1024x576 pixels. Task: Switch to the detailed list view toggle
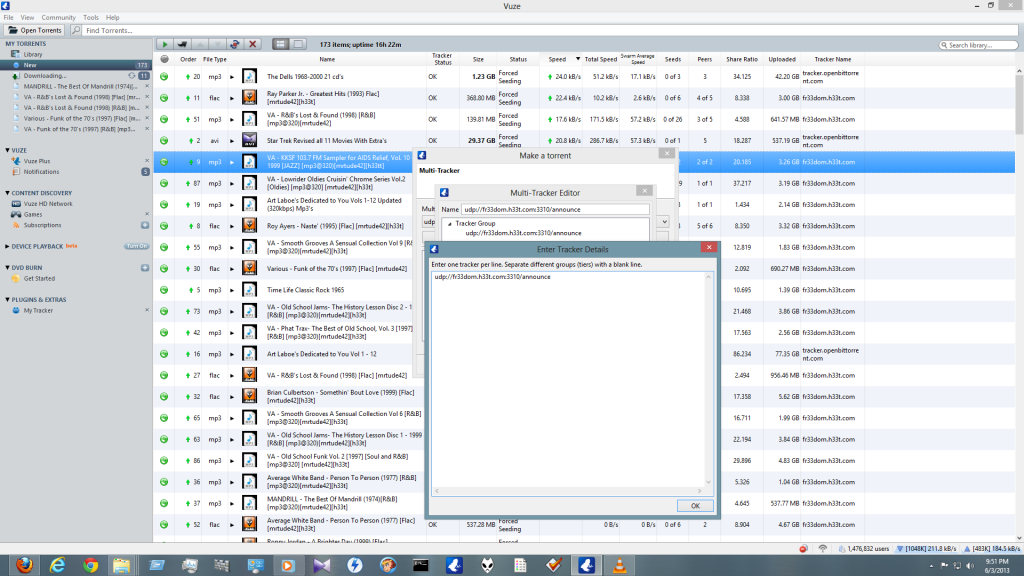click(x=281, y=44)
